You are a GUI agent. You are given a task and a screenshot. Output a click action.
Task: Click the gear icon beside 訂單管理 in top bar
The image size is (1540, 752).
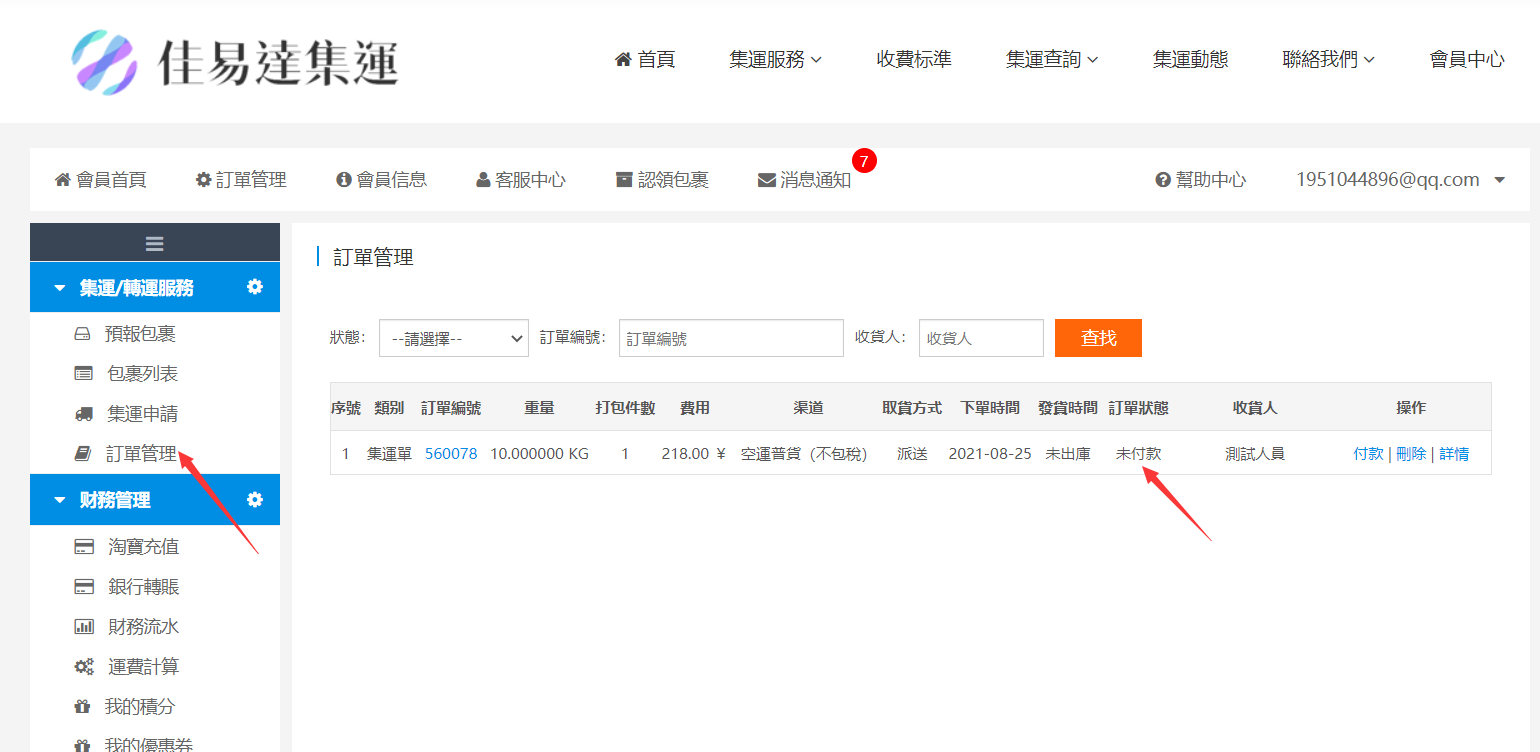203,180
